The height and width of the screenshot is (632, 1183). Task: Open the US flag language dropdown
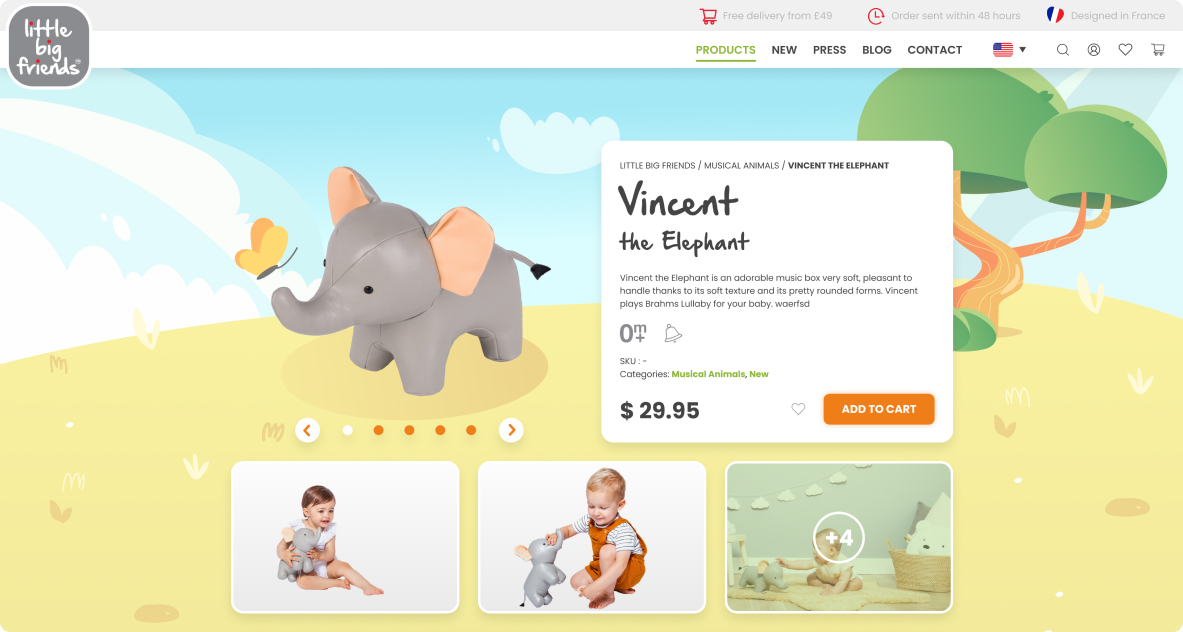point(1003,50)
